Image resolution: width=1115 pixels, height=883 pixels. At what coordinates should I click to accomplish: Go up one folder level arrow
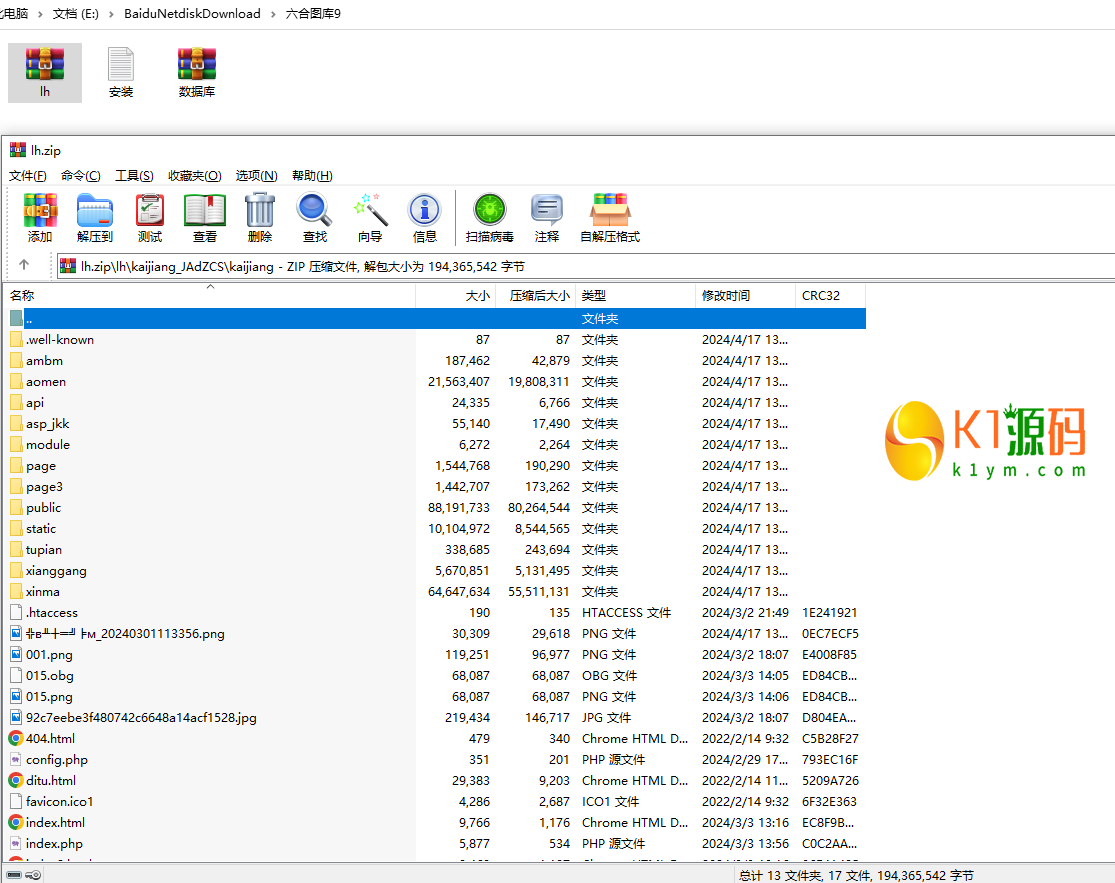[x=24, y=266]
